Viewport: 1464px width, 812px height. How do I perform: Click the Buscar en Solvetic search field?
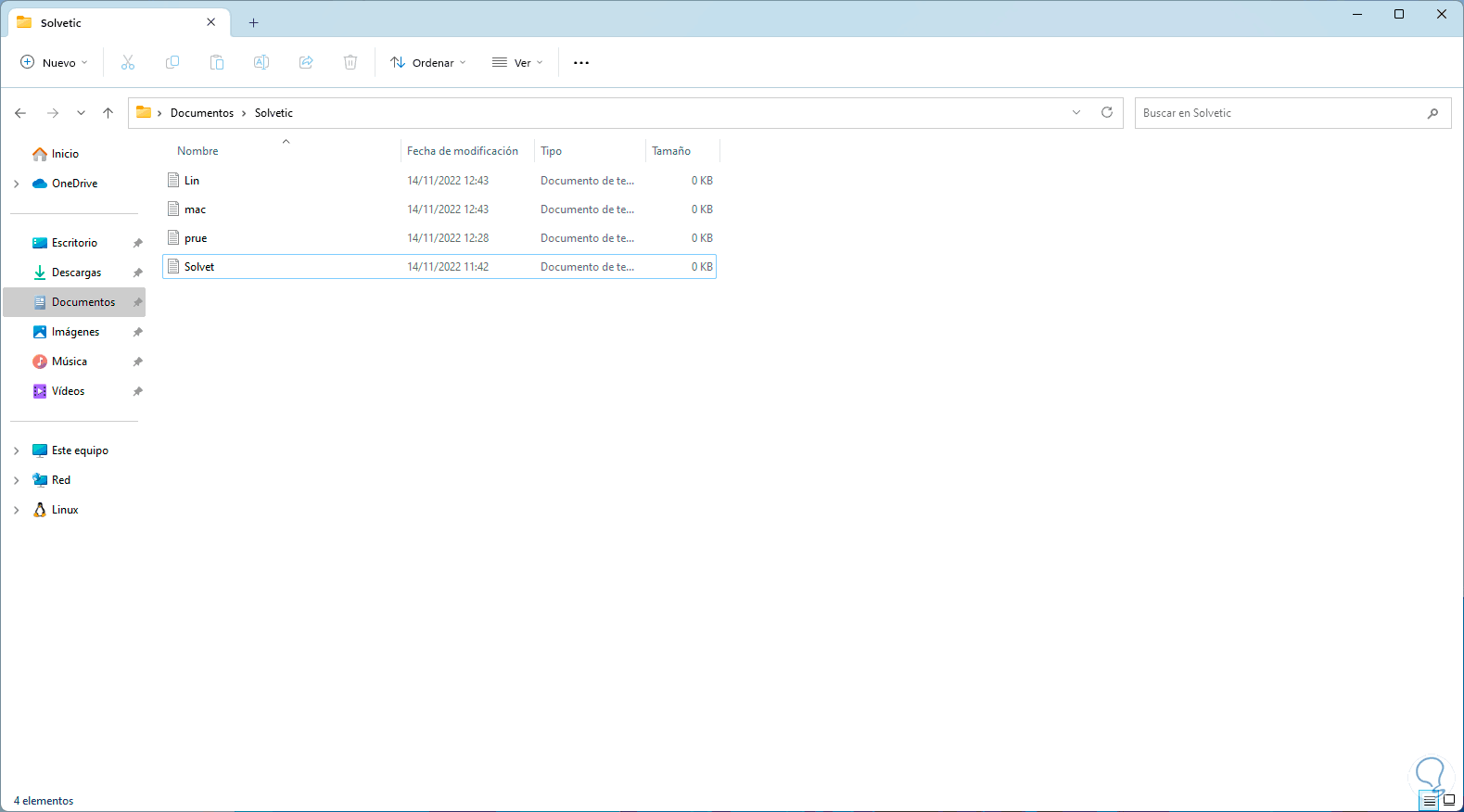point(1292,113)
